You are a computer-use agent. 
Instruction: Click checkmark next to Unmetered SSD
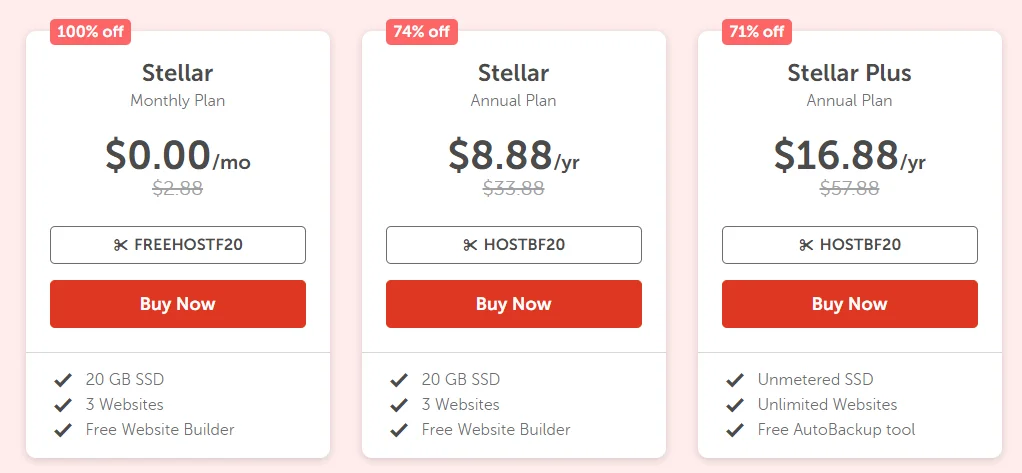tap(735, 380)
